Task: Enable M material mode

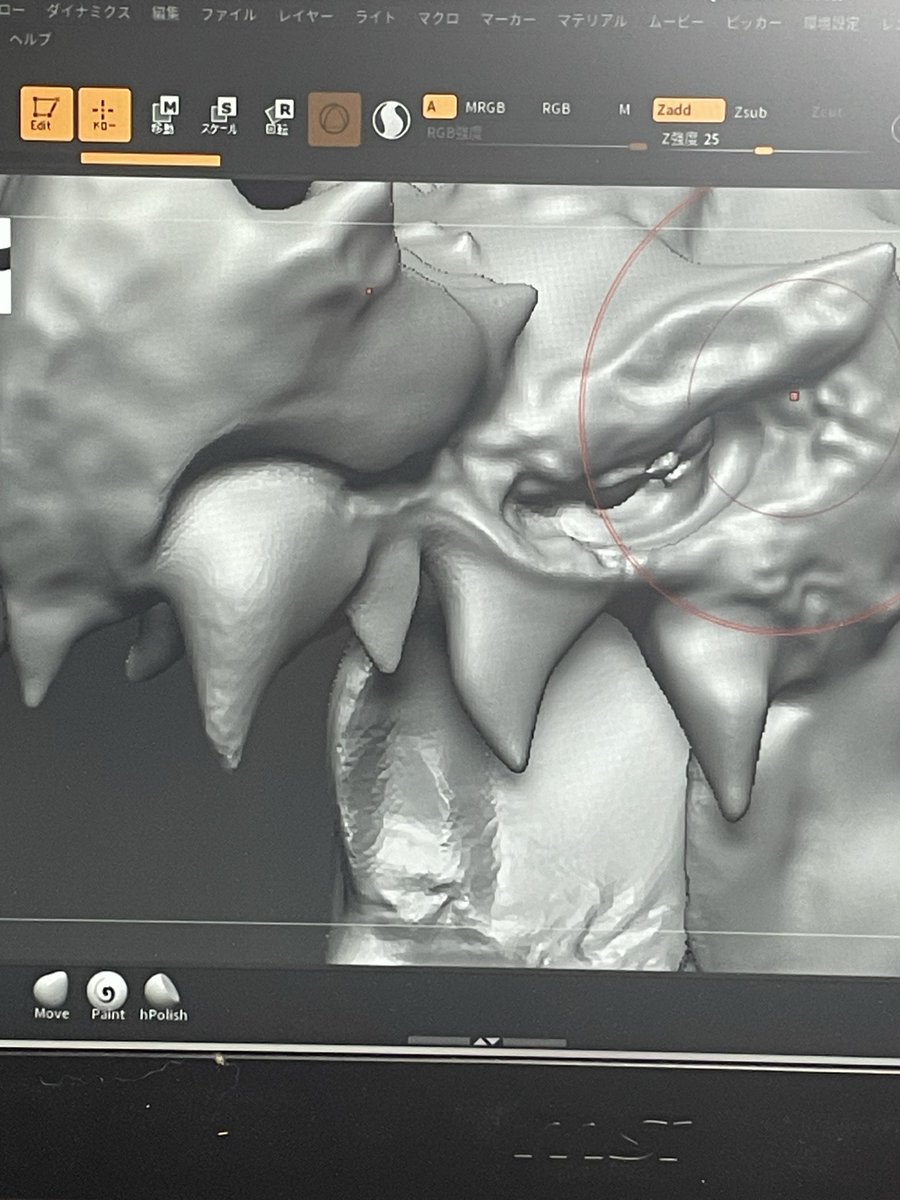Action: (624, 110)
